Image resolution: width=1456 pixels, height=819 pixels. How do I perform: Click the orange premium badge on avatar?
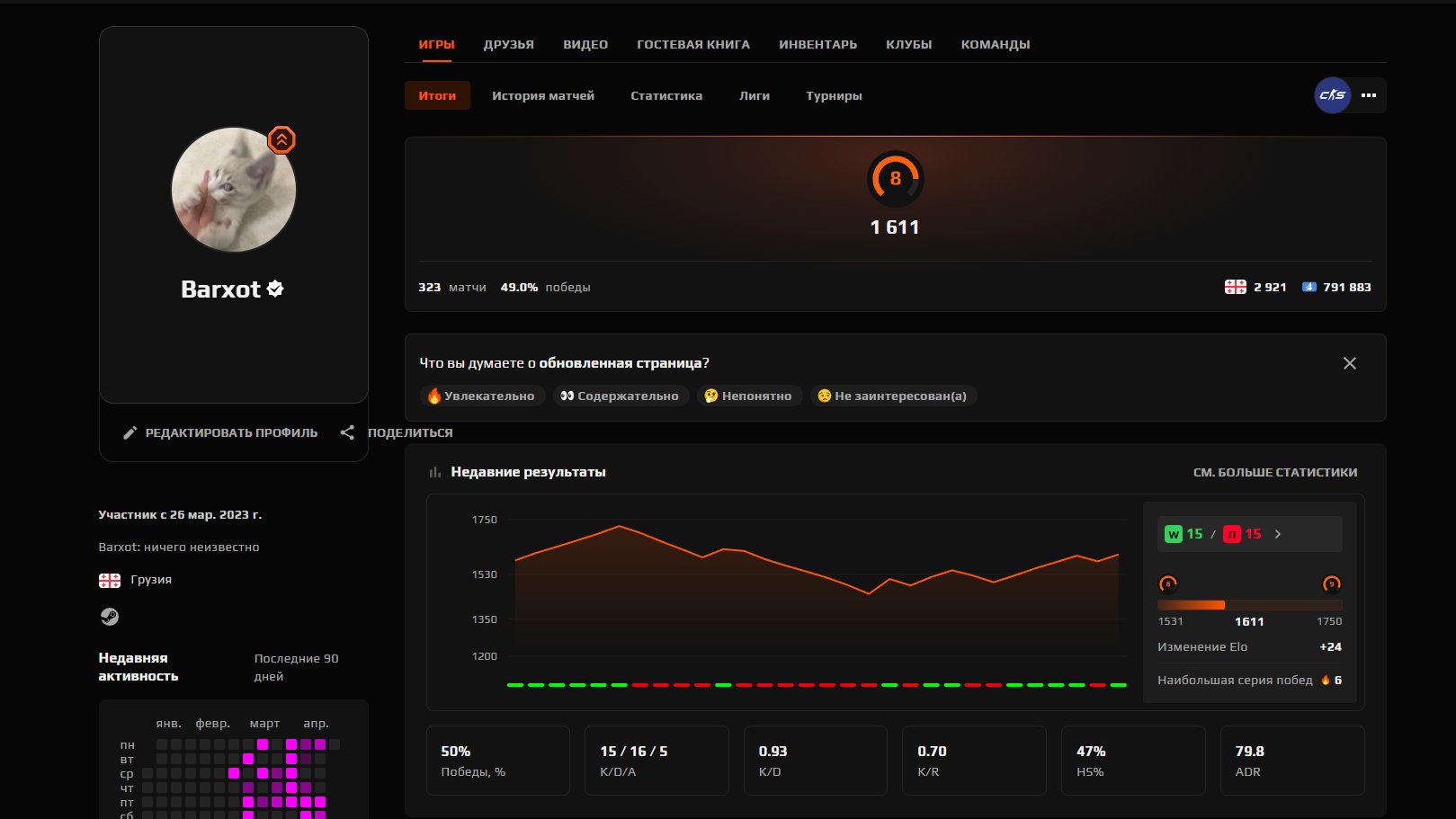pos(281,140)
